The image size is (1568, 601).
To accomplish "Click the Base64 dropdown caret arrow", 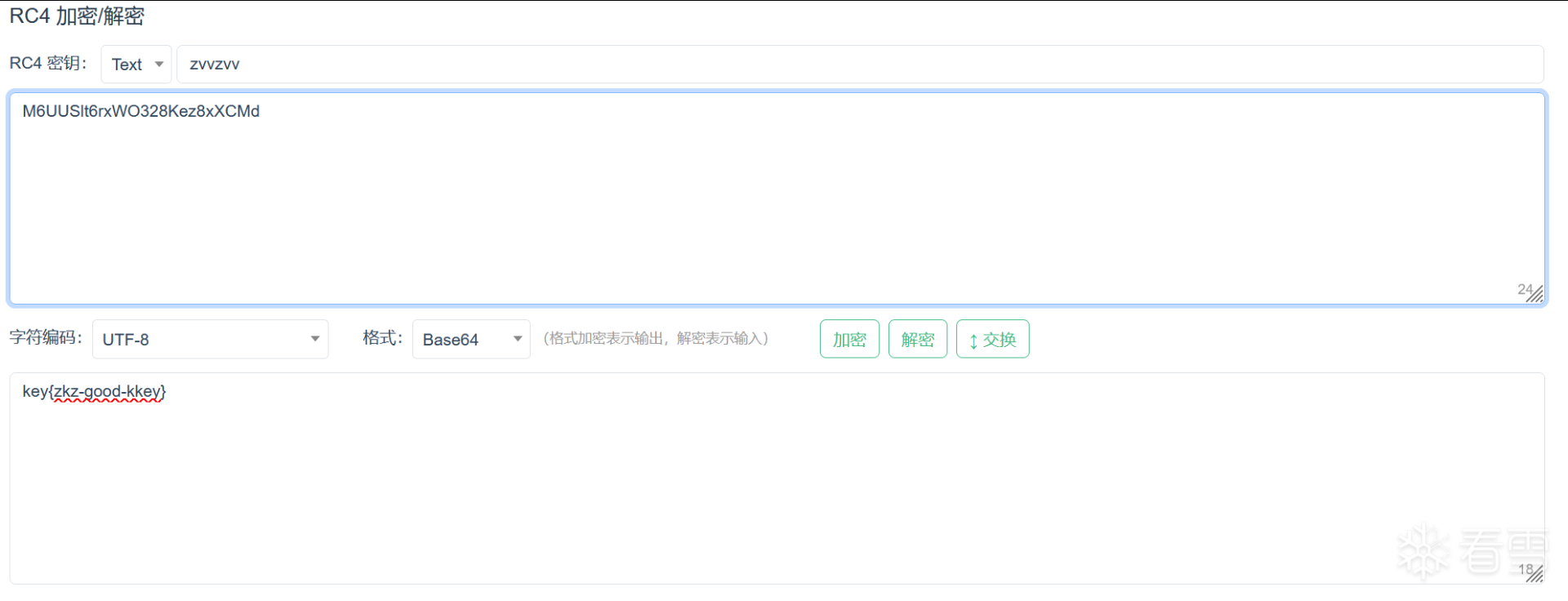I will (517, 339).
